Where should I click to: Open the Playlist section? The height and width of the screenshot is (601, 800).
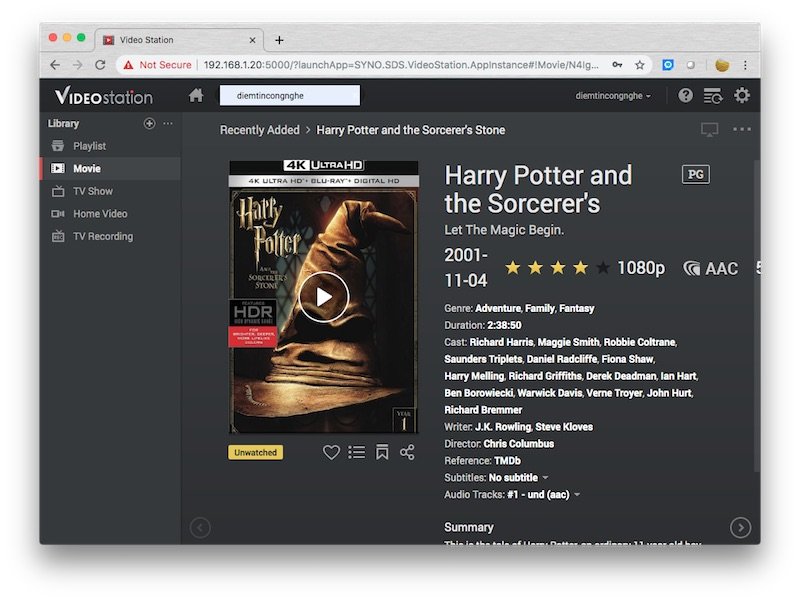click(110, 146)
